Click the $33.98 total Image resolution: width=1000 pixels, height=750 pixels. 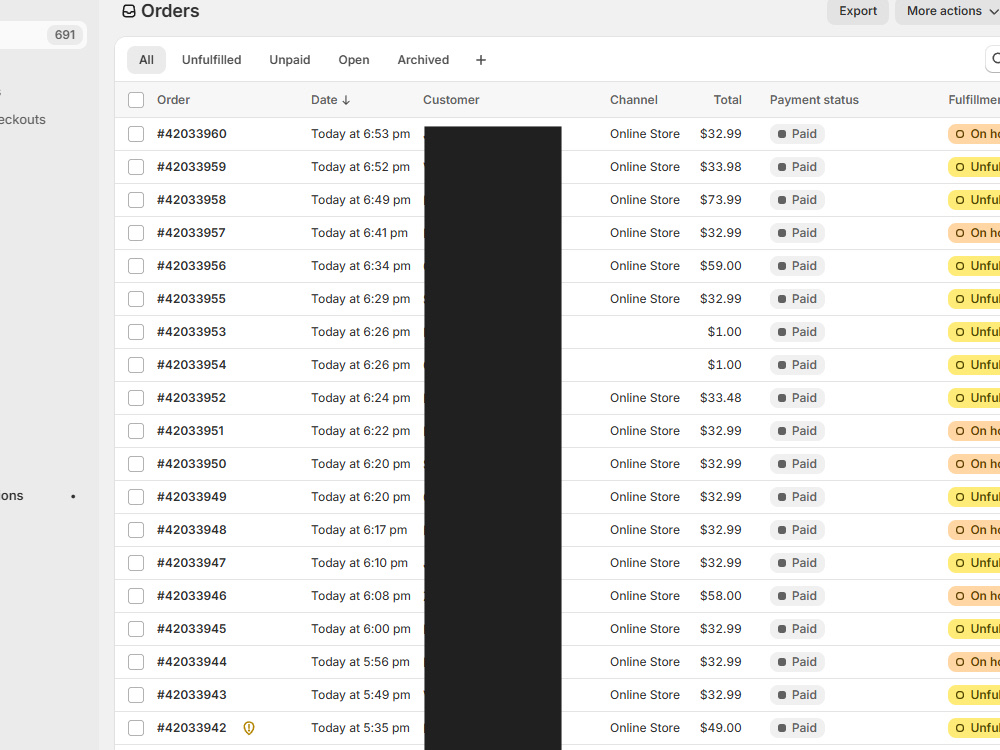tap(721, 167)
